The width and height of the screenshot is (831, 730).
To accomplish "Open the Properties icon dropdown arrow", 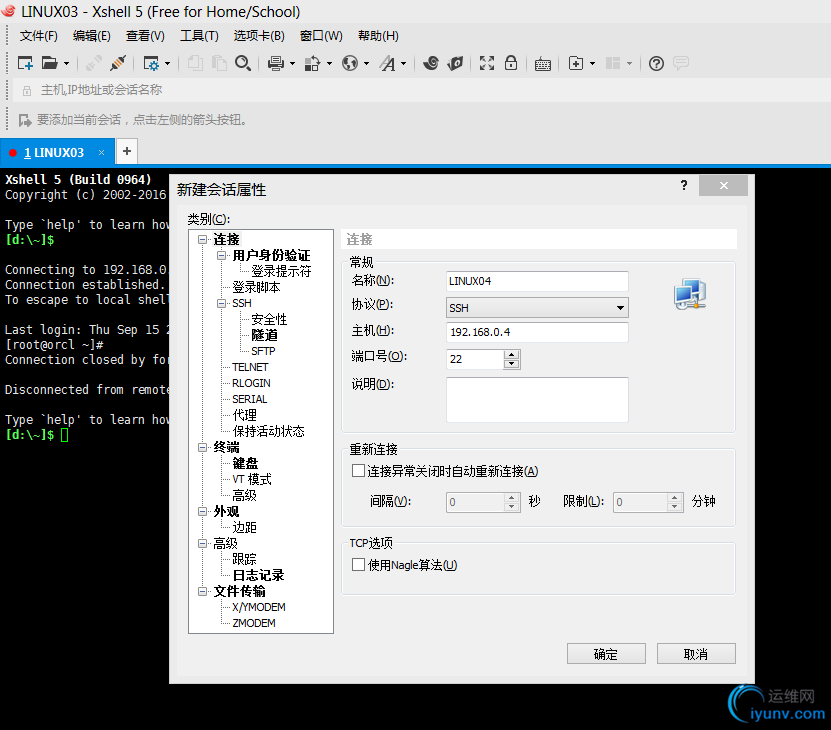I will click(x=167, y=64).
